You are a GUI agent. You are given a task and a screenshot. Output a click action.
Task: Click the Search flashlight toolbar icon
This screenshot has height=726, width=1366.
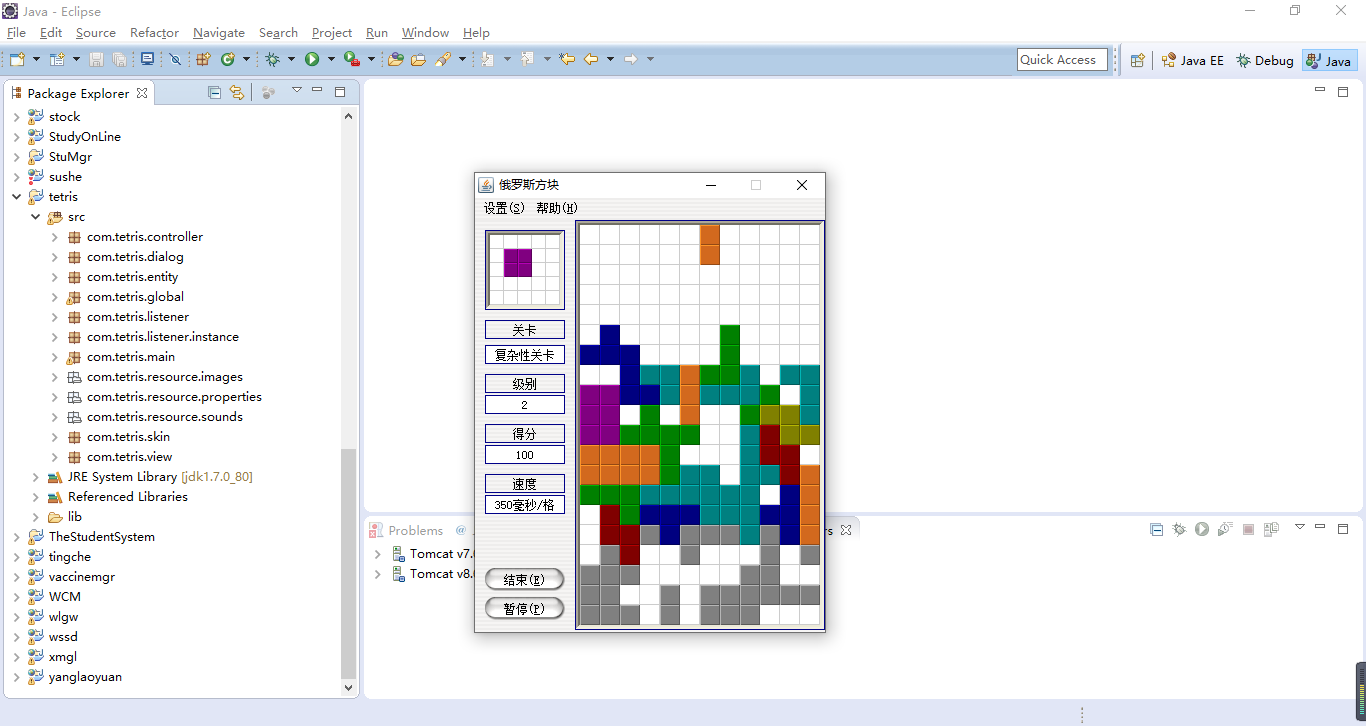(443, 60)
